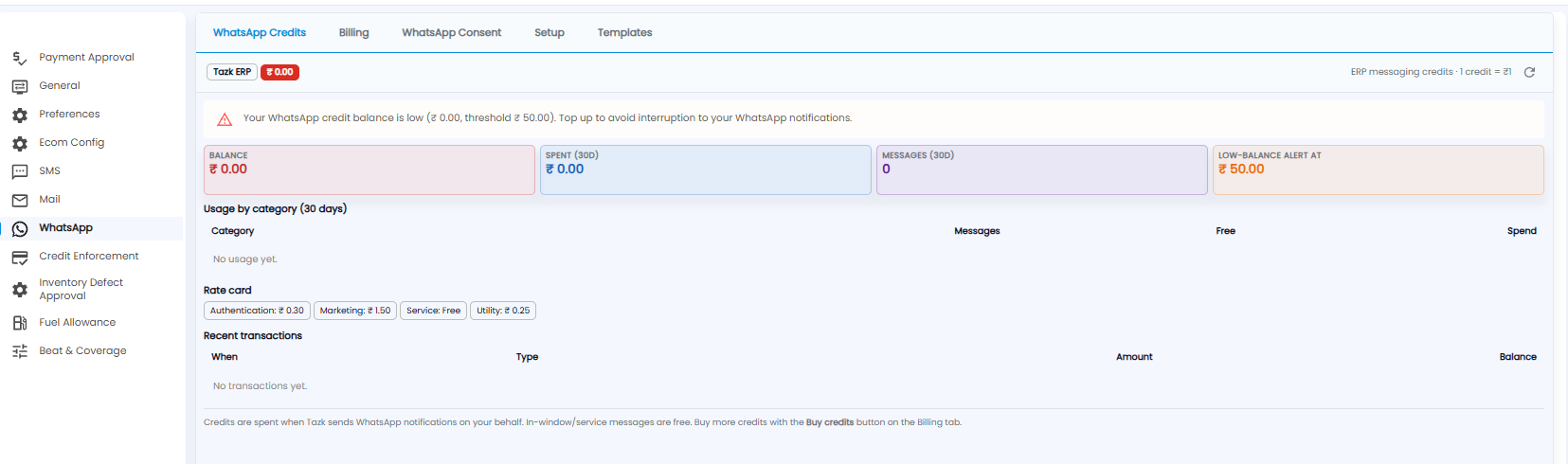Refresh the WhatsApp credits balance
This screenshot has height=464, width=1568.
[1529, 72]
